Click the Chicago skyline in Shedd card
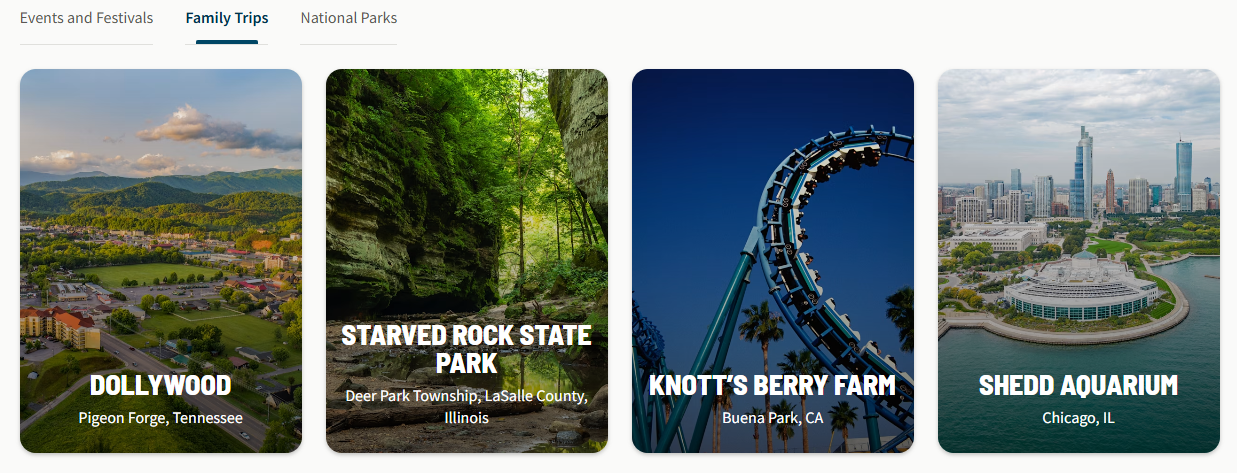The image size is (1237, 473). point(1079,185)
